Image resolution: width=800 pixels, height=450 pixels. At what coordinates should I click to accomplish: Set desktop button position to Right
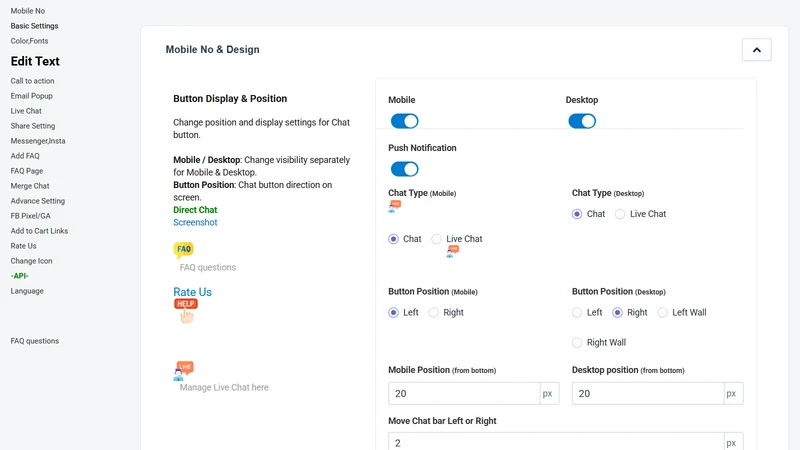(x=617, y=312)
